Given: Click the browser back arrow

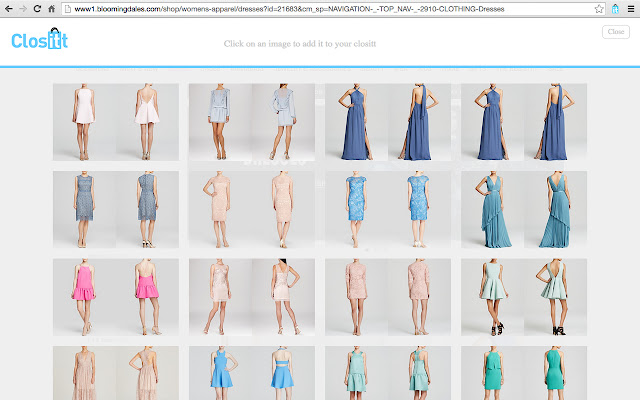Looking at the screenshot, I should [x=9, y=8].
